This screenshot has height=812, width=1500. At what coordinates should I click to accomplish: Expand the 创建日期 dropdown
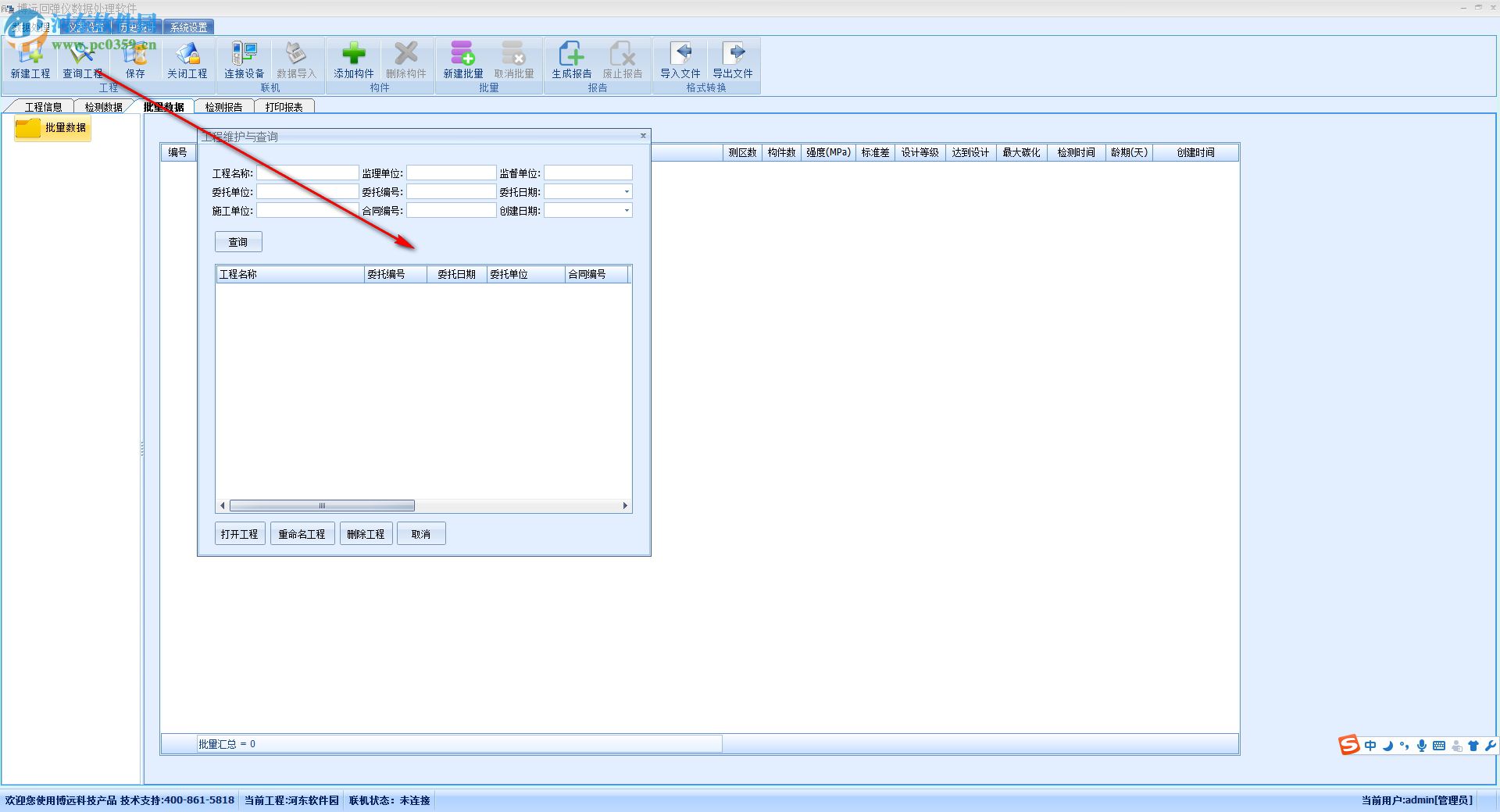tap(627, 210)
